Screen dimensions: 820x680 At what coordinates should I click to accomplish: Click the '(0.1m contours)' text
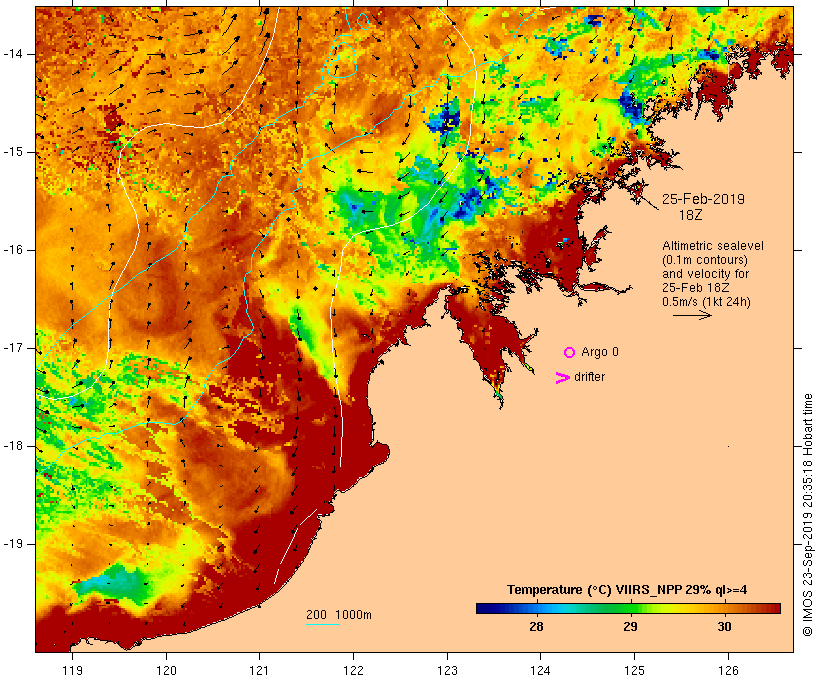pos(705,260)
